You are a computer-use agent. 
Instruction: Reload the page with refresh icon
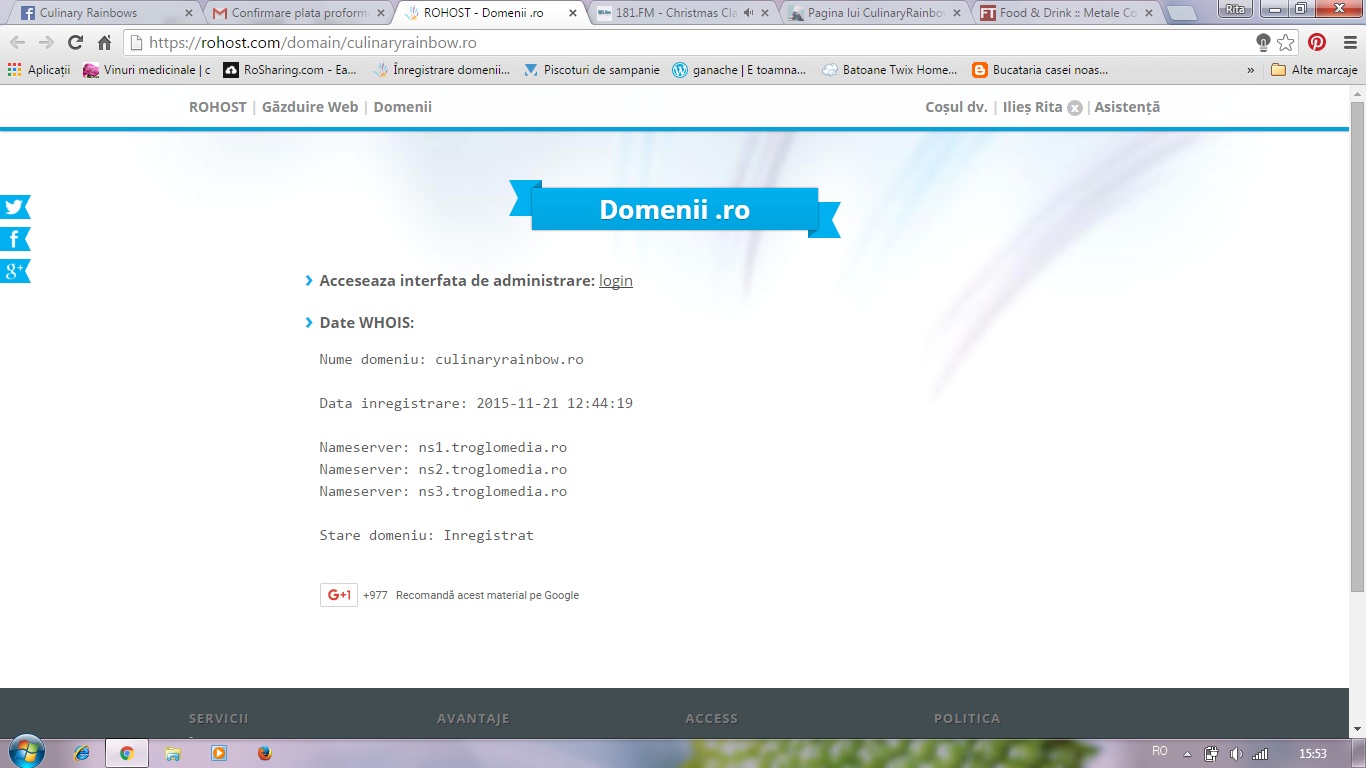[75, 43]
